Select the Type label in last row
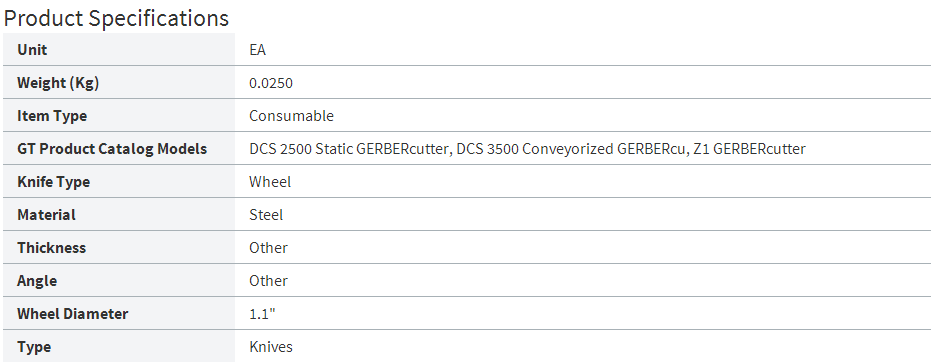 point(33,347)
